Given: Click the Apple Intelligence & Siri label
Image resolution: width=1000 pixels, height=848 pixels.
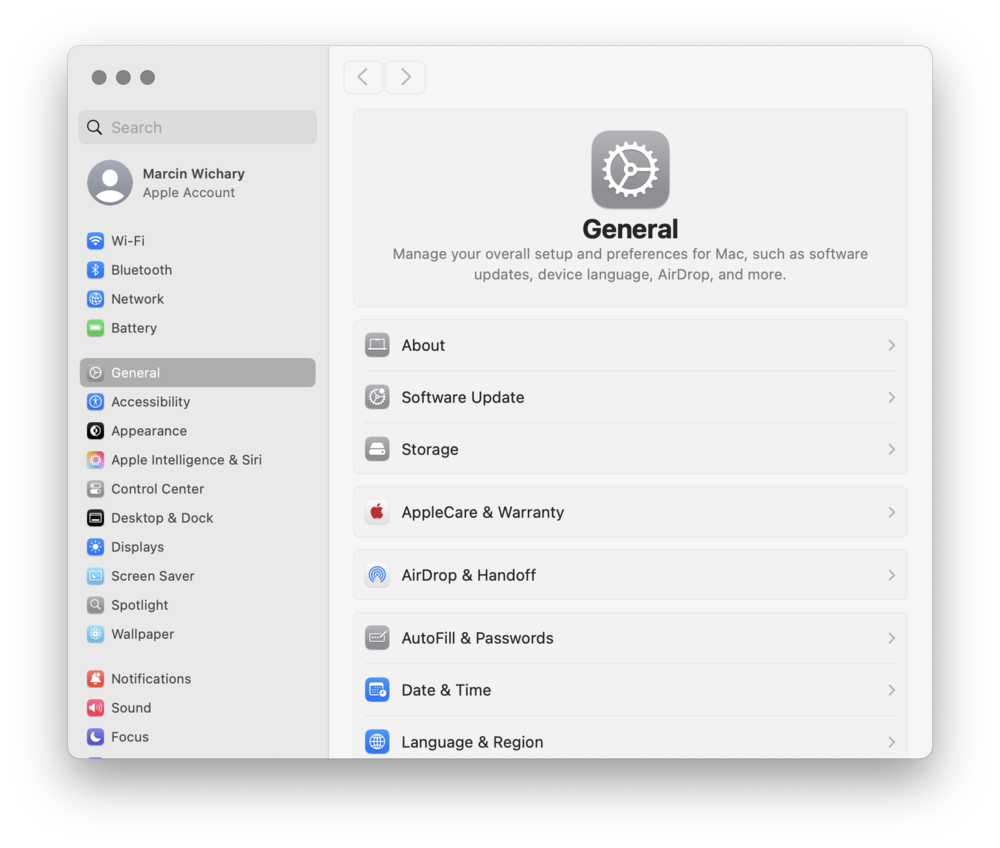Looking at the screenshot, I should pyautogui.click(x=186, y=460).
